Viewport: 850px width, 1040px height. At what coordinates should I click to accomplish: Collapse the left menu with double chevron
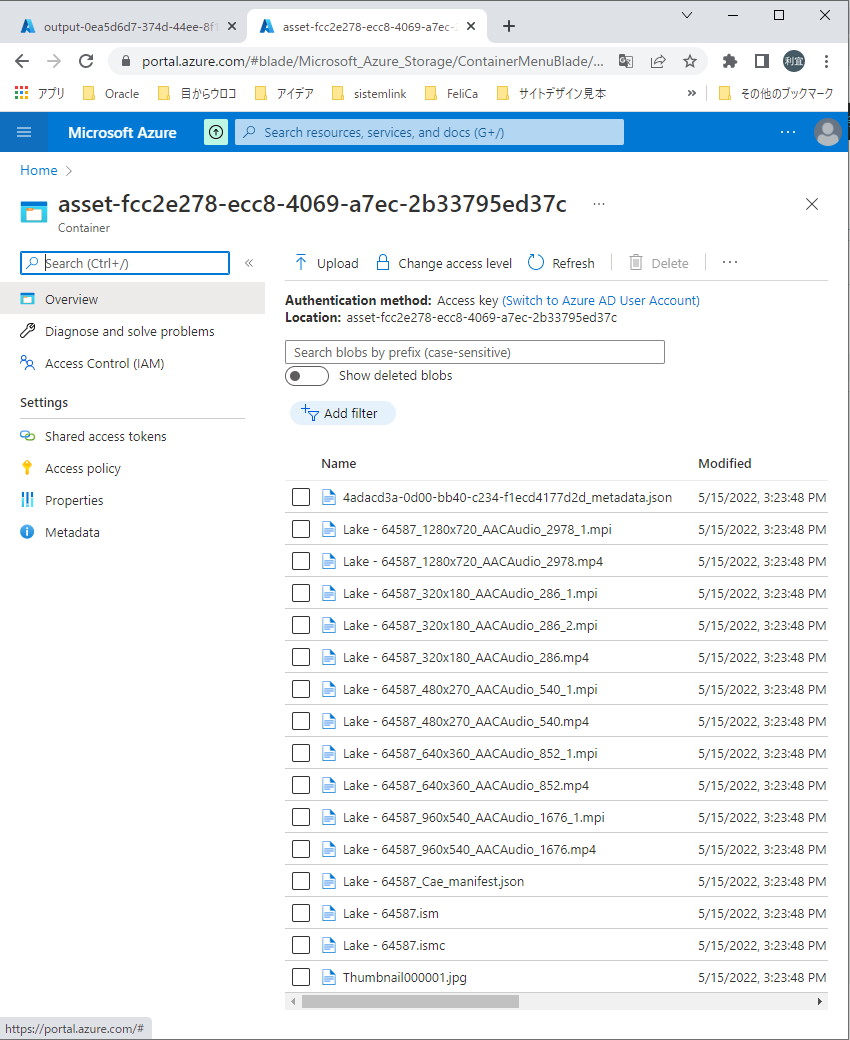pyautogui.click(x=249, y=263)
